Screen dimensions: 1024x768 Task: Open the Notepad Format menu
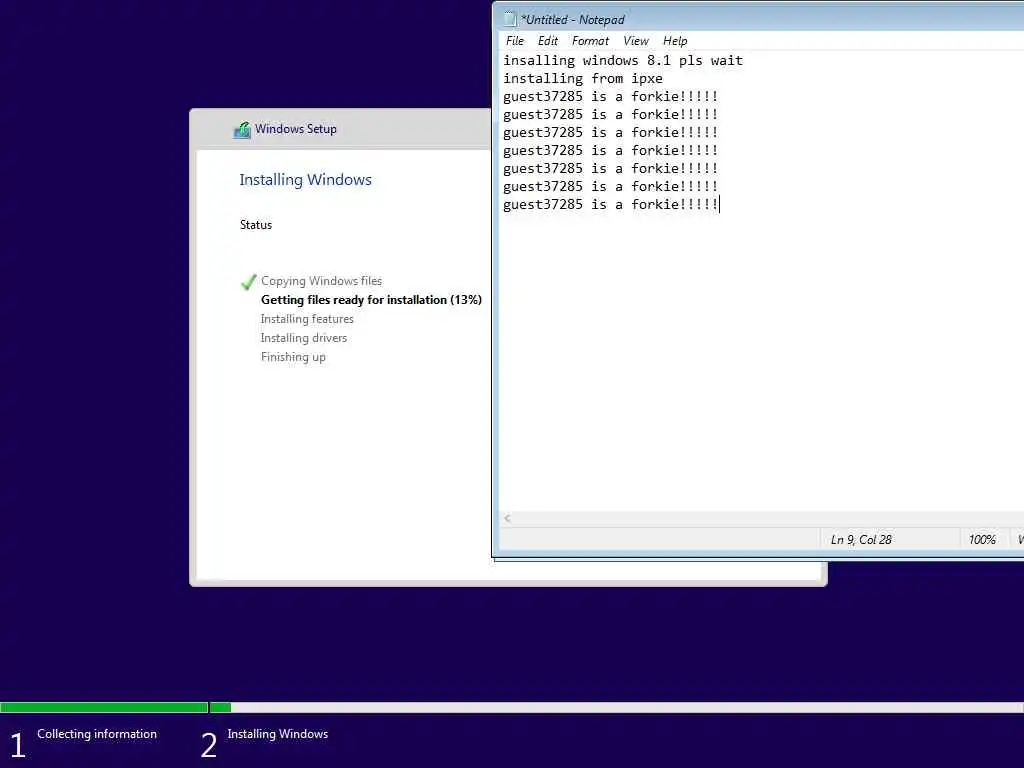590,41
